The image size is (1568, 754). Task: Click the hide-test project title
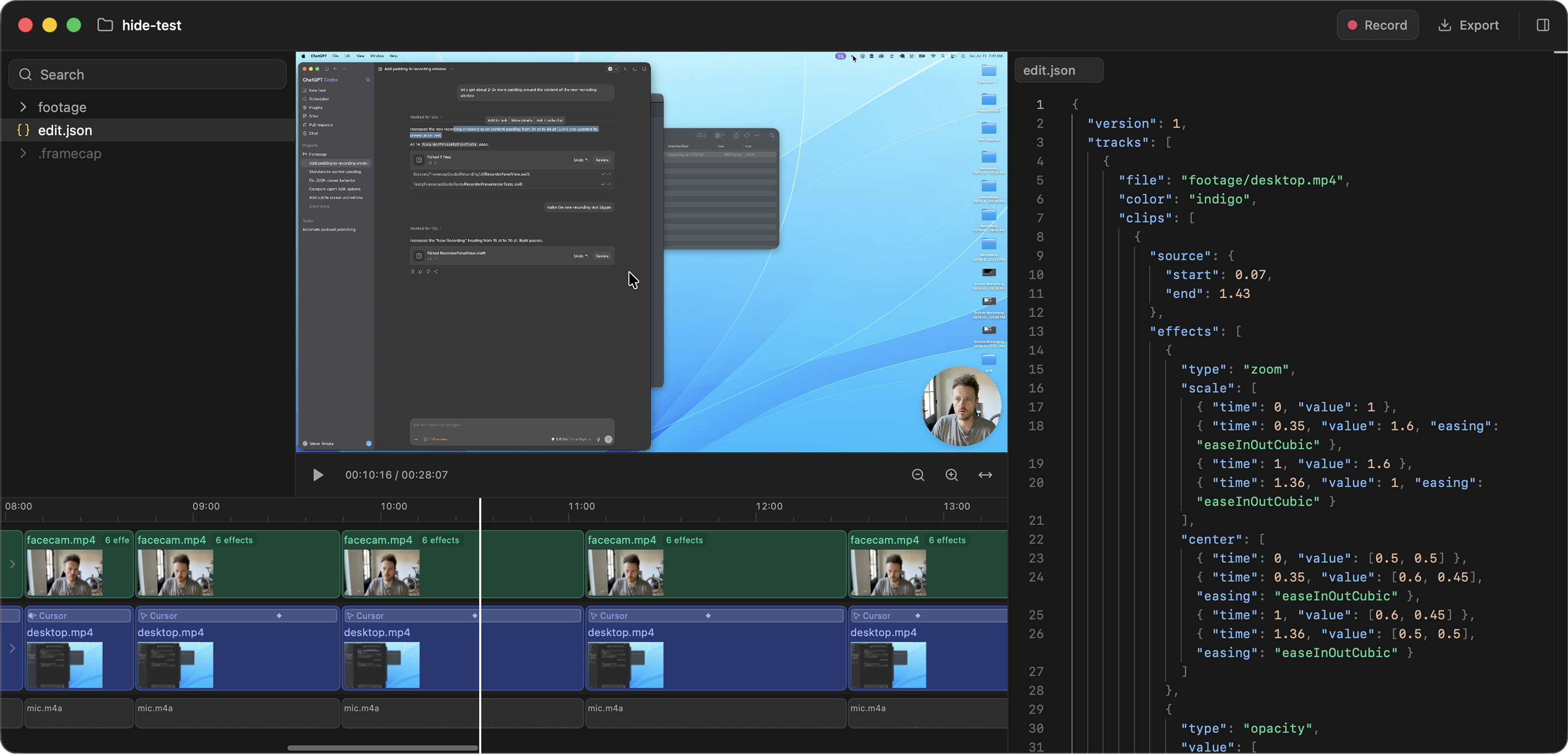[x=152, y=25]
